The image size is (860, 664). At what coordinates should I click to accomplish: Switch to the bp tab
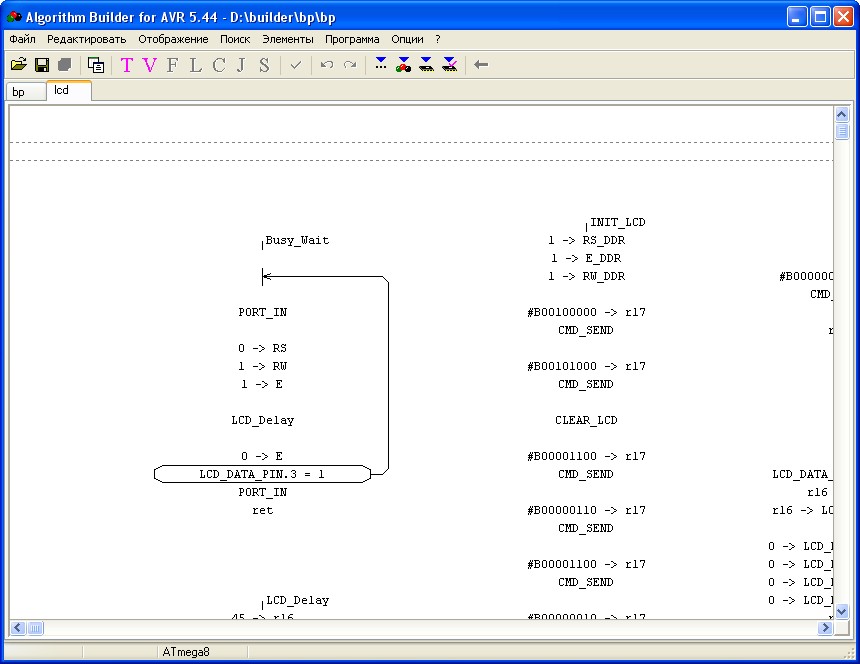[x=26, y=92]
